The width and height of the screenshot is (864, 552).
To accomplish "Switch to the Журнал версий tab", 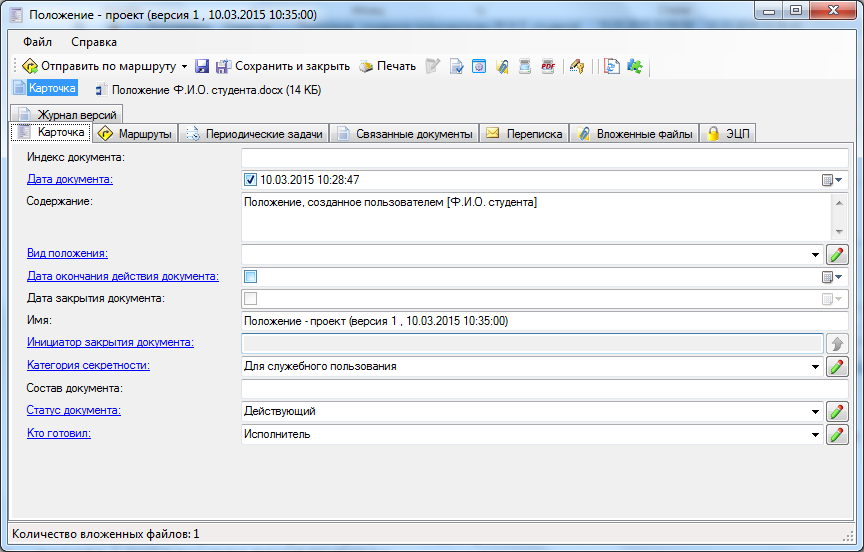I will (x=67, y=114).
